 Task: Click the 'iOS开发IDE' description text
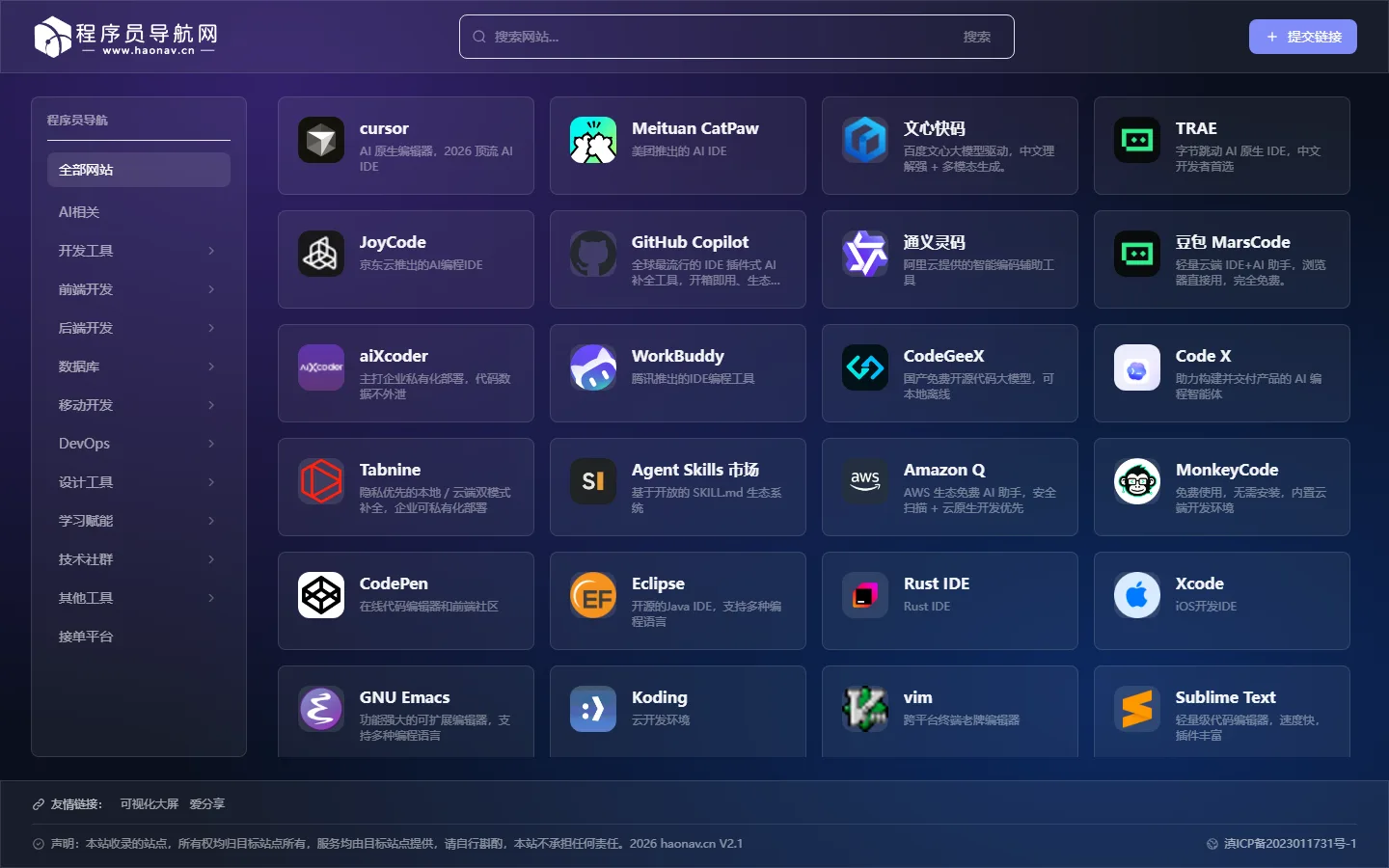tap(1206, 607)
